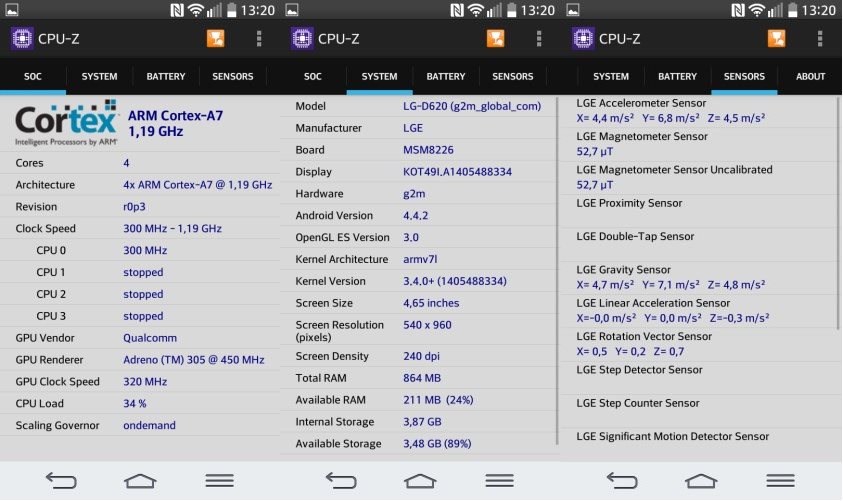Tap the LGE Accelerometer Sensor entry
This screenshot has width=843, height=501.
click(700, 111)
